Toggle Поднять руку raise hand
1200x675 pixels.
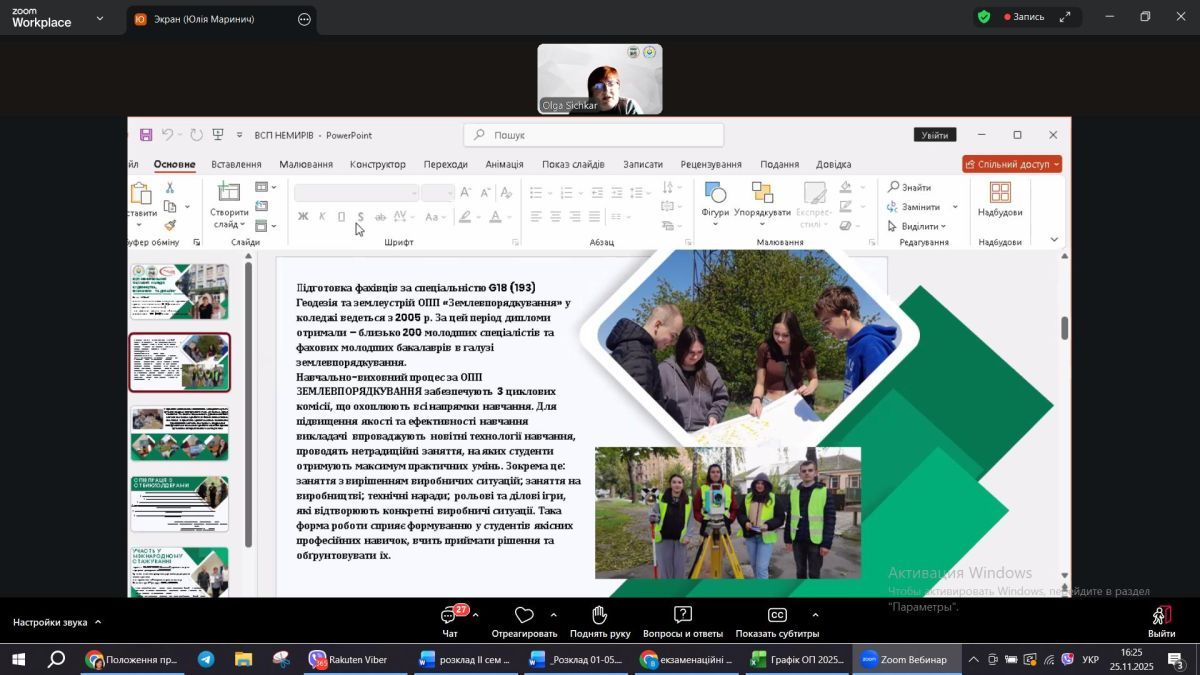(600, 615)
